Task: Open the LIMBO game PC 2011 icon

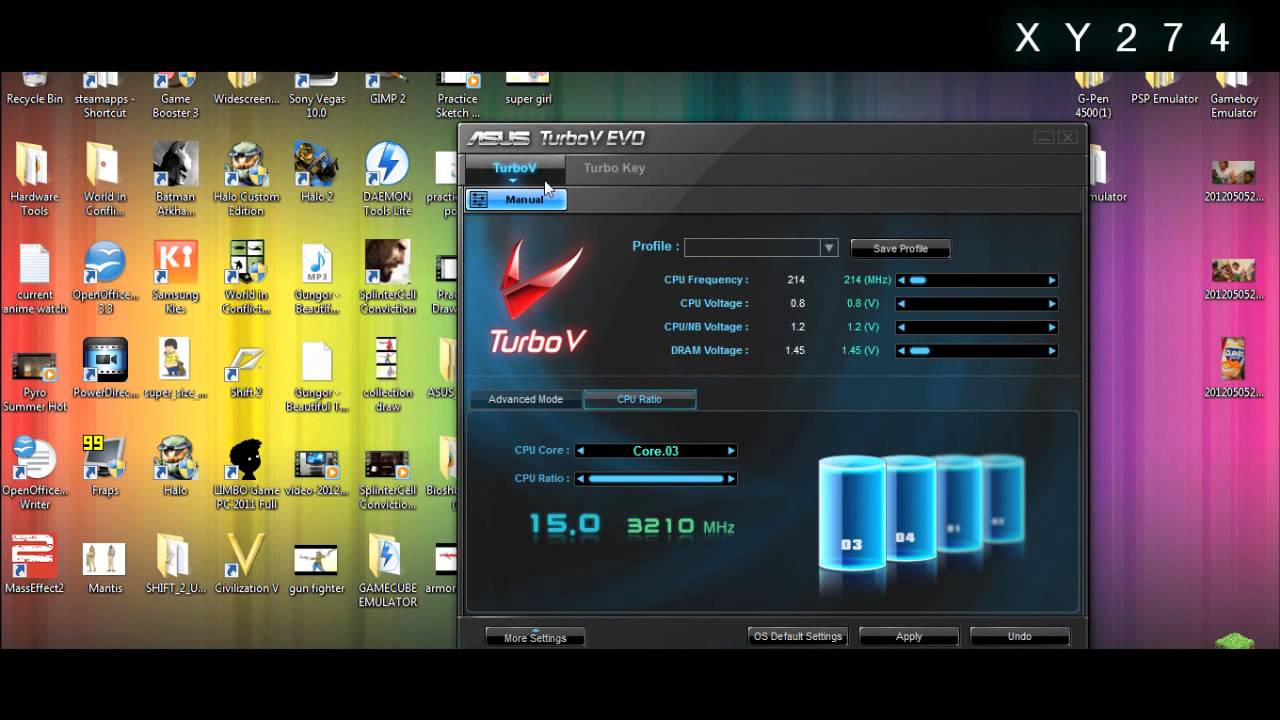Action: point(245,474)
